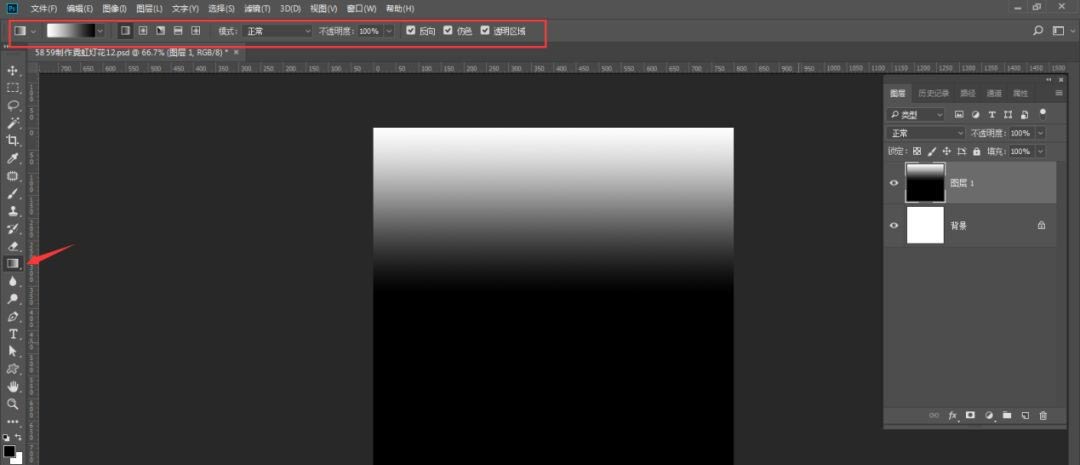This screenshot has width=1080, height=465.
Task: Create a new layer
Action: [1025, 415]
